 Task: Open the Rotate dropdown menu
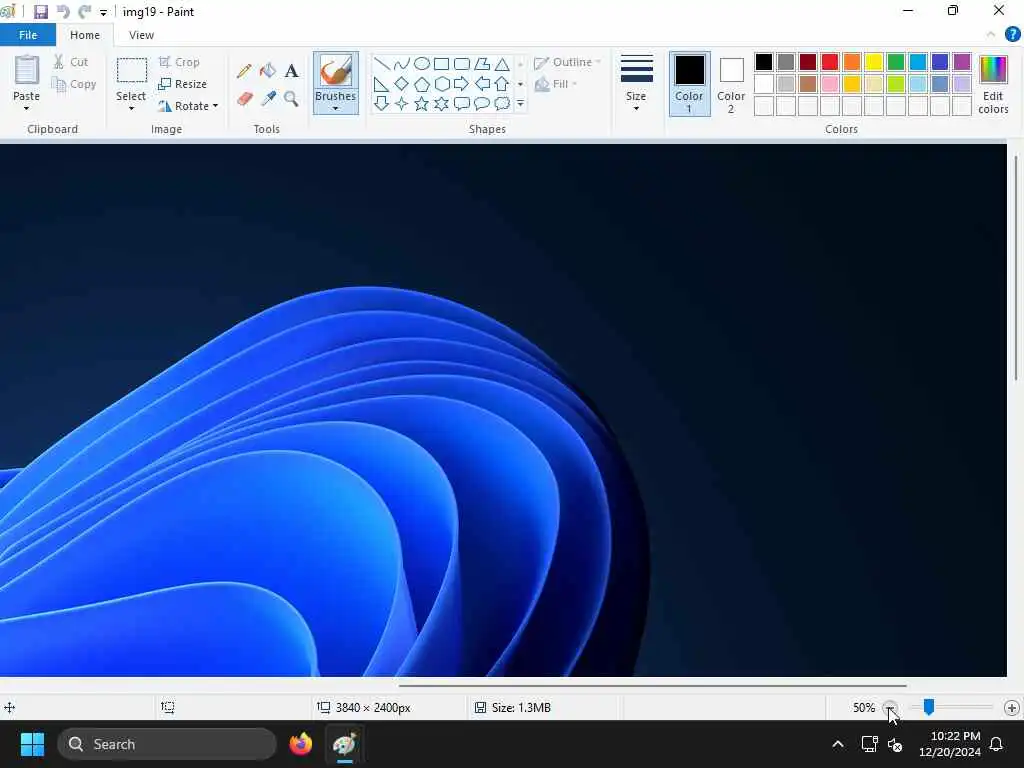click(215, 106)
